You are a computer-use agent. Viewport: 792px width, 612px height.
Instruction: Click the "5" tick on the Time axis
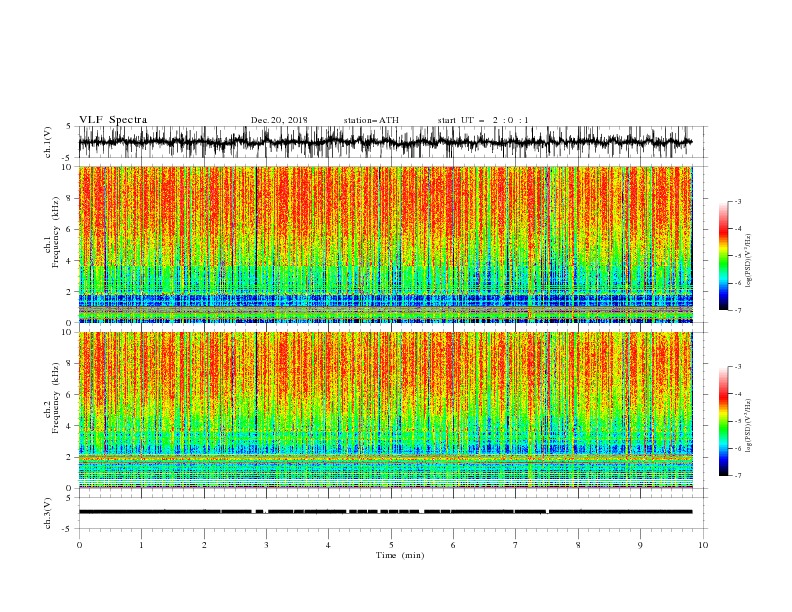391,545
